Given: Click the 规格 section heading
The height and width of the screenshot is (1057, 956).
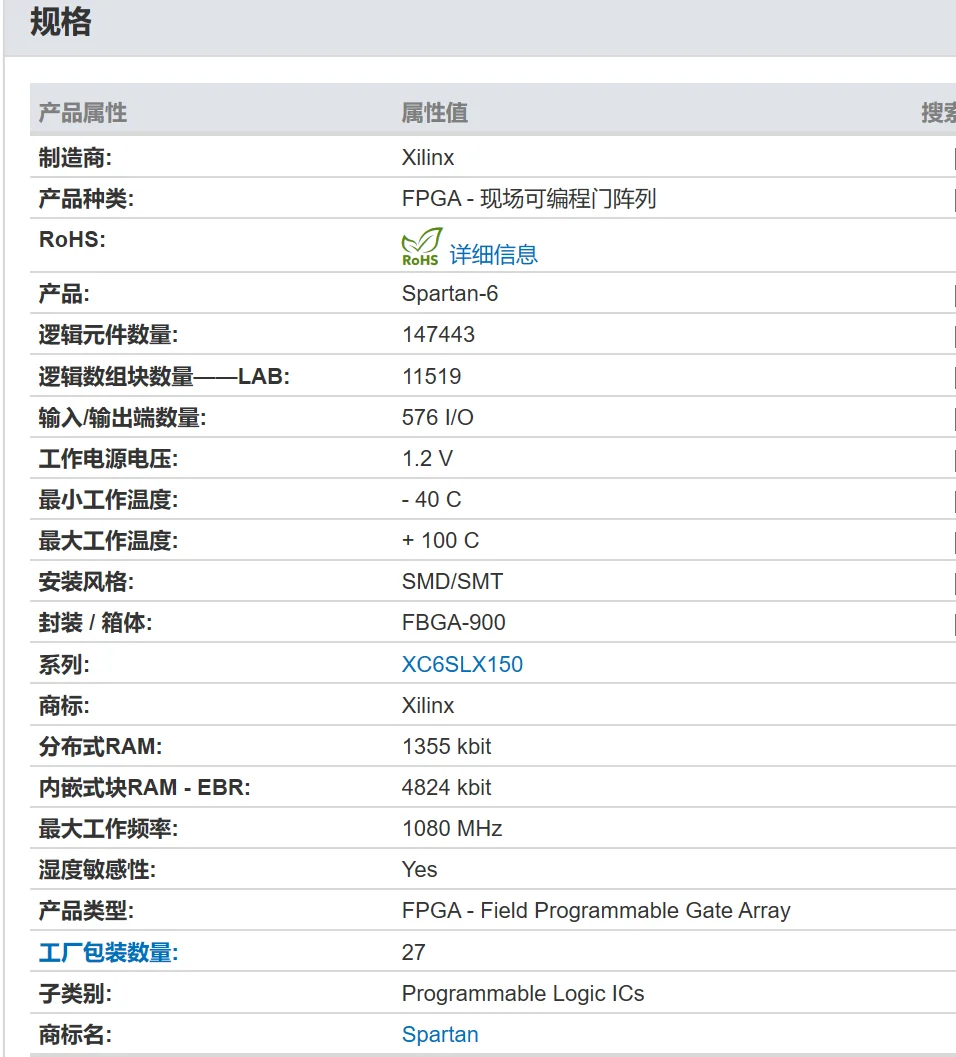Looking at the screenshot, I should [x=61, y=22].
